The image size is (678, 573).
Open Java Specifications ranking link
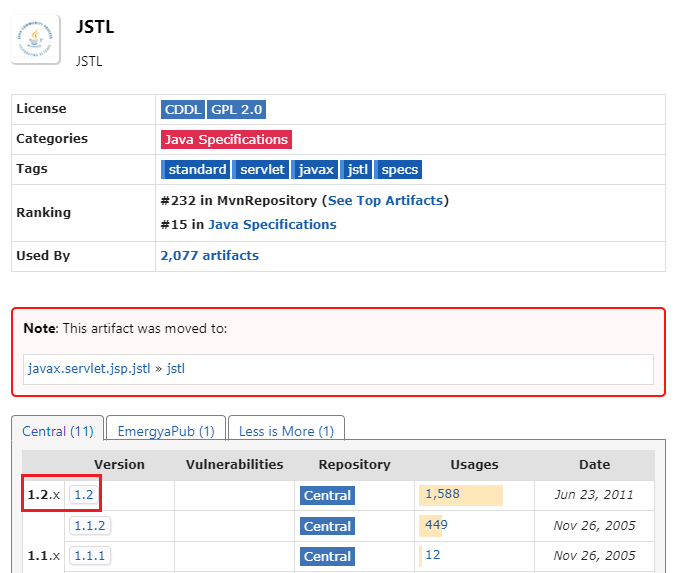point(272,224)
